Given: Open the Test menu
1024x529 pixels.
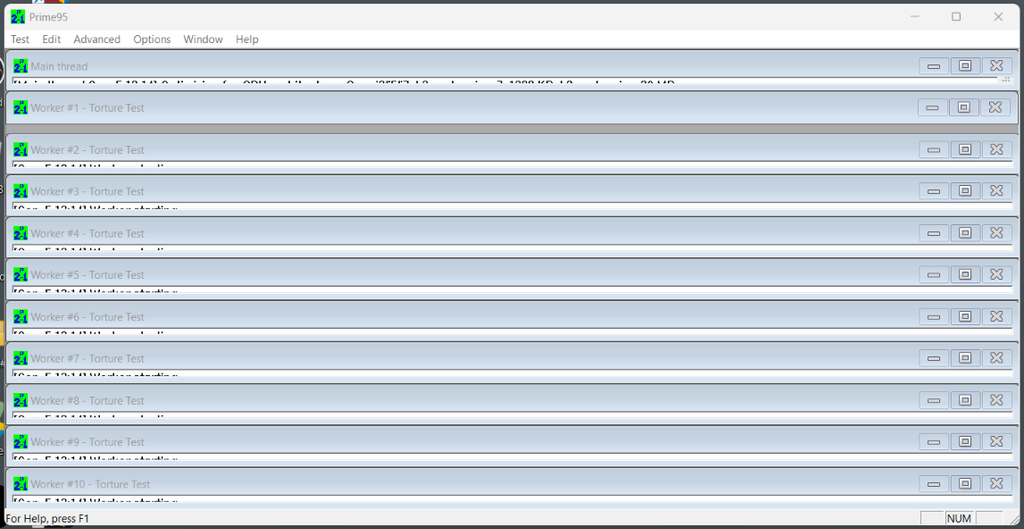Looking at the screenshot, I should coord(20,39).
